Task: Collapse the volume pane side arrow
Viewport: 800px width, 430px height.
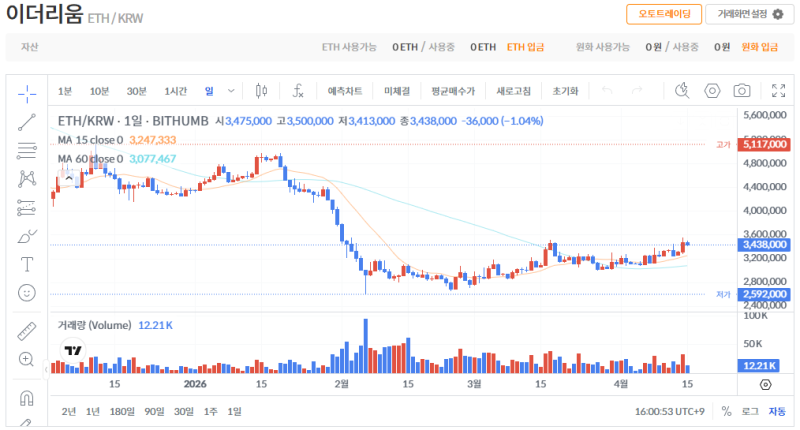Action: pos(46,369)
